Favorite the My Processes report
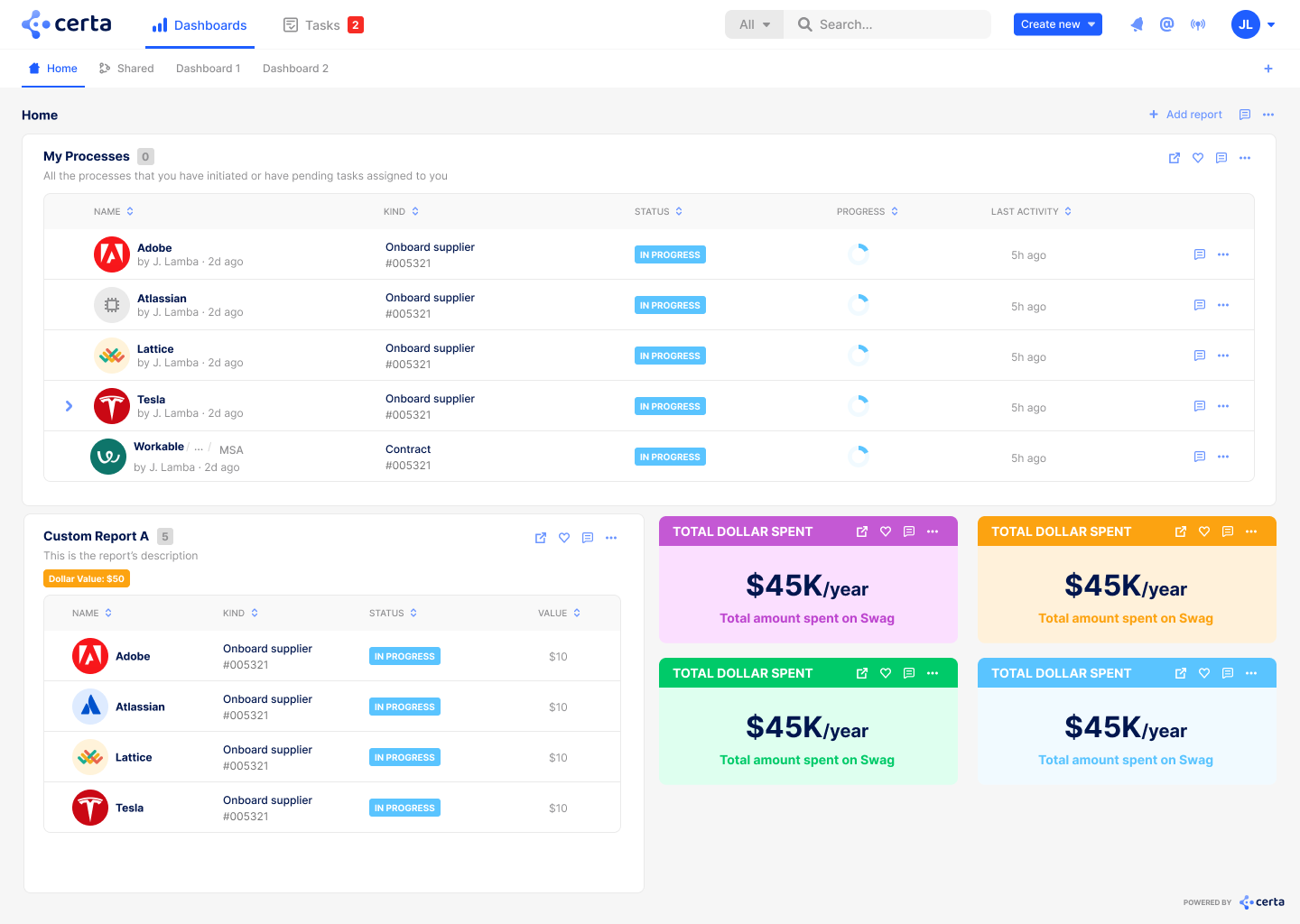Screen dimensions: 1300x924 click(1198, 158)
